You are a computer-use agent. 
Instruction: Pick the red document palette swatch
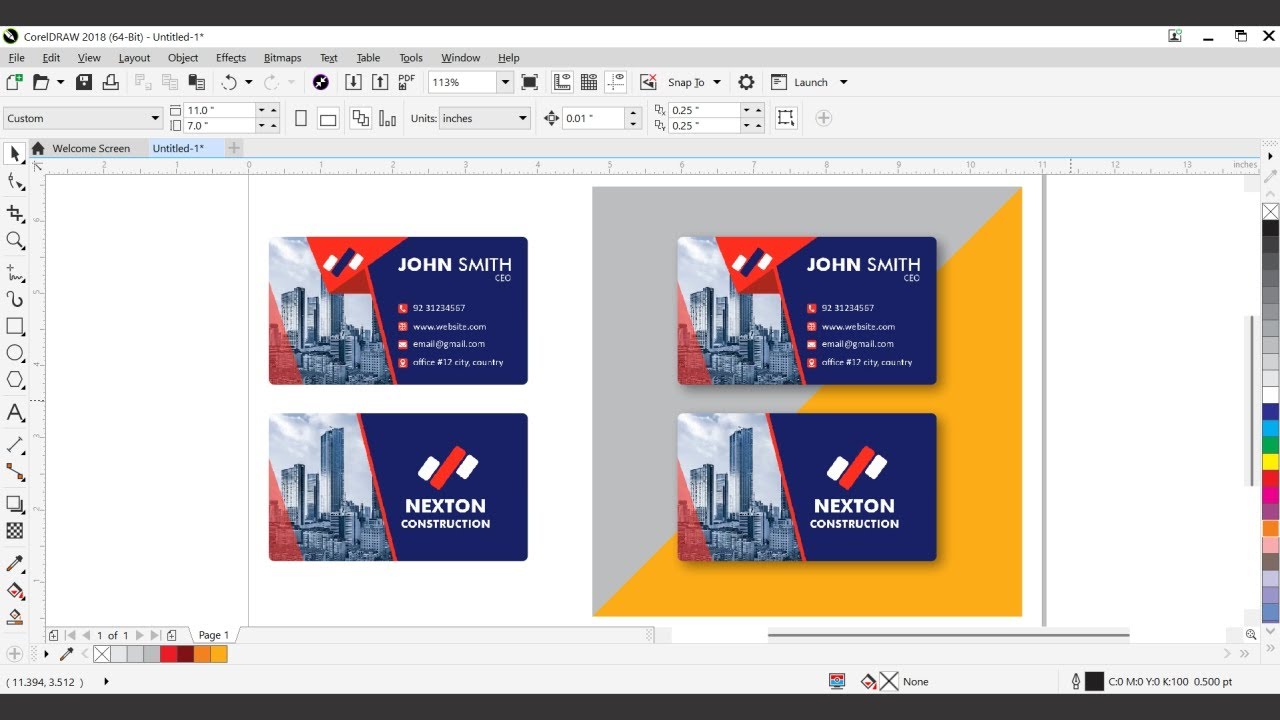(168, 654)
